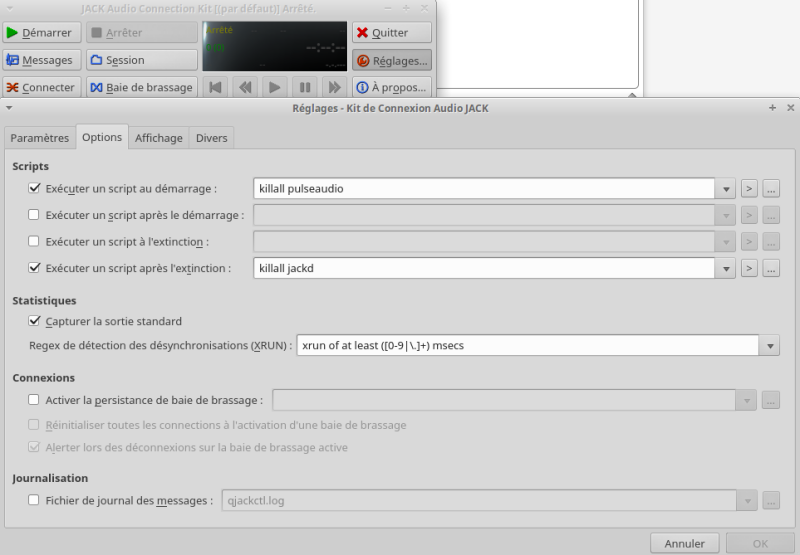This screenshot has height=555, width=800.
Task: Click the disabled Réinitialiser toutes les connections checkbox
Action: [34, 425]
